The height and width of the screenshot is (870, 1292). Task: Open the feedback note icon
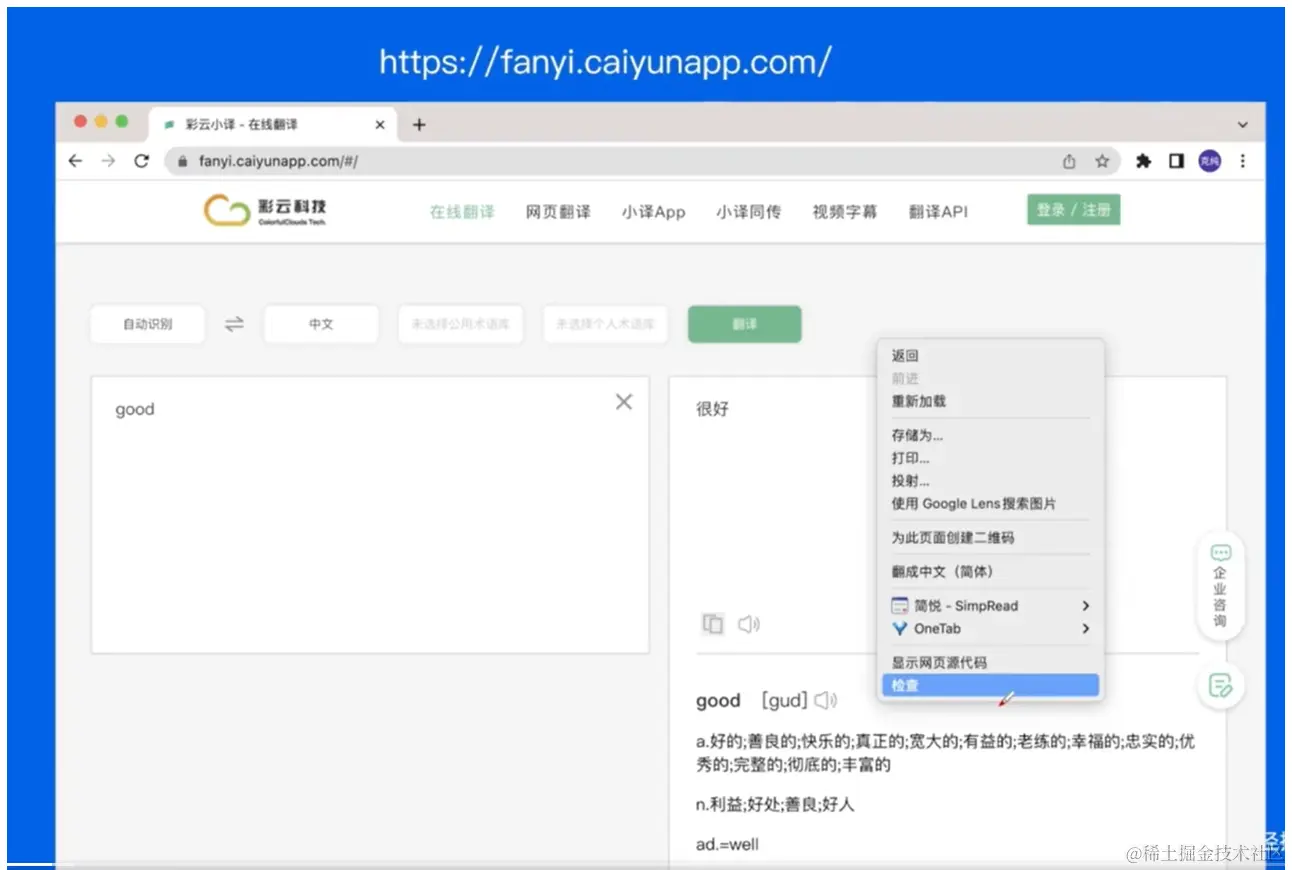(1220, 685)
